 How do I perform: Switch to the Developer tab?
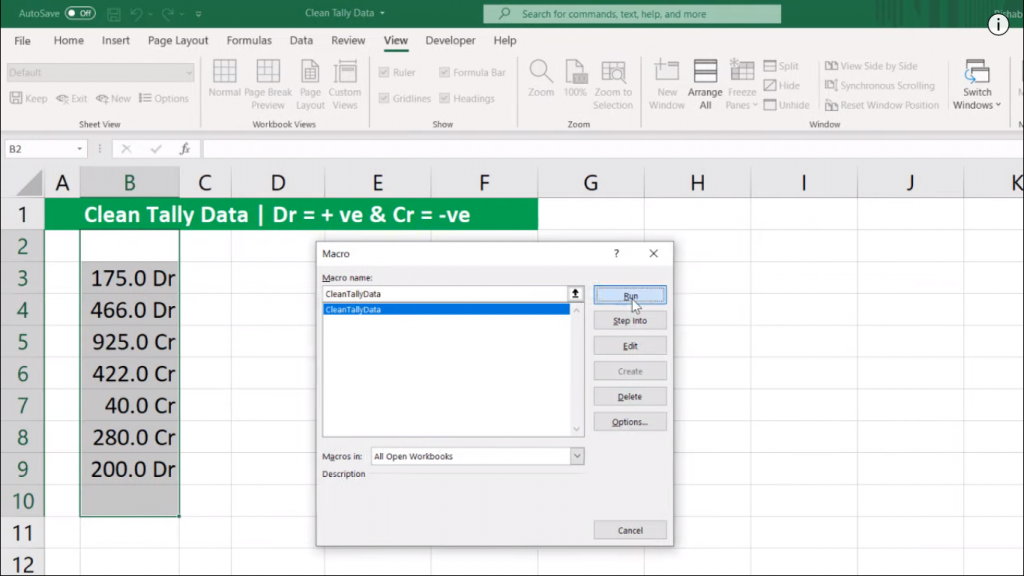(450, 40)
